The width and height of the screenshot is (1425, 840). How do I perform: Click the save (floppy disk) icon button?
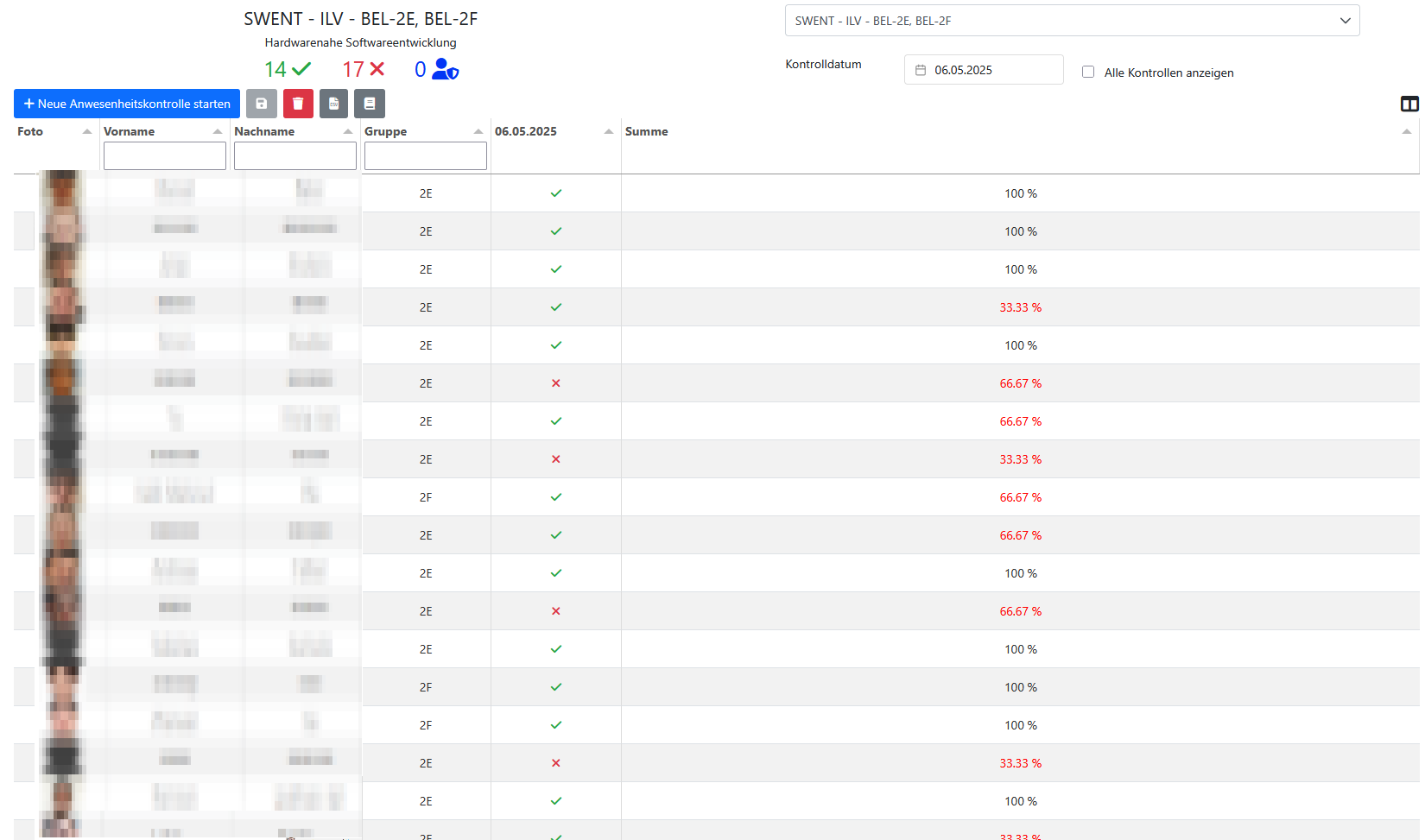[x=261, y=104]
